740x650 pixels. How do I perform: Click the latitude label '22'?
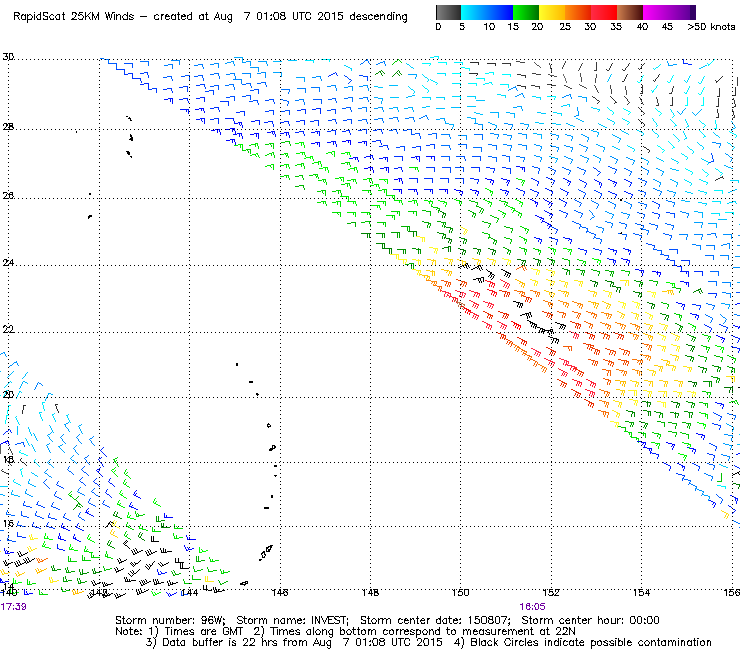8,329
